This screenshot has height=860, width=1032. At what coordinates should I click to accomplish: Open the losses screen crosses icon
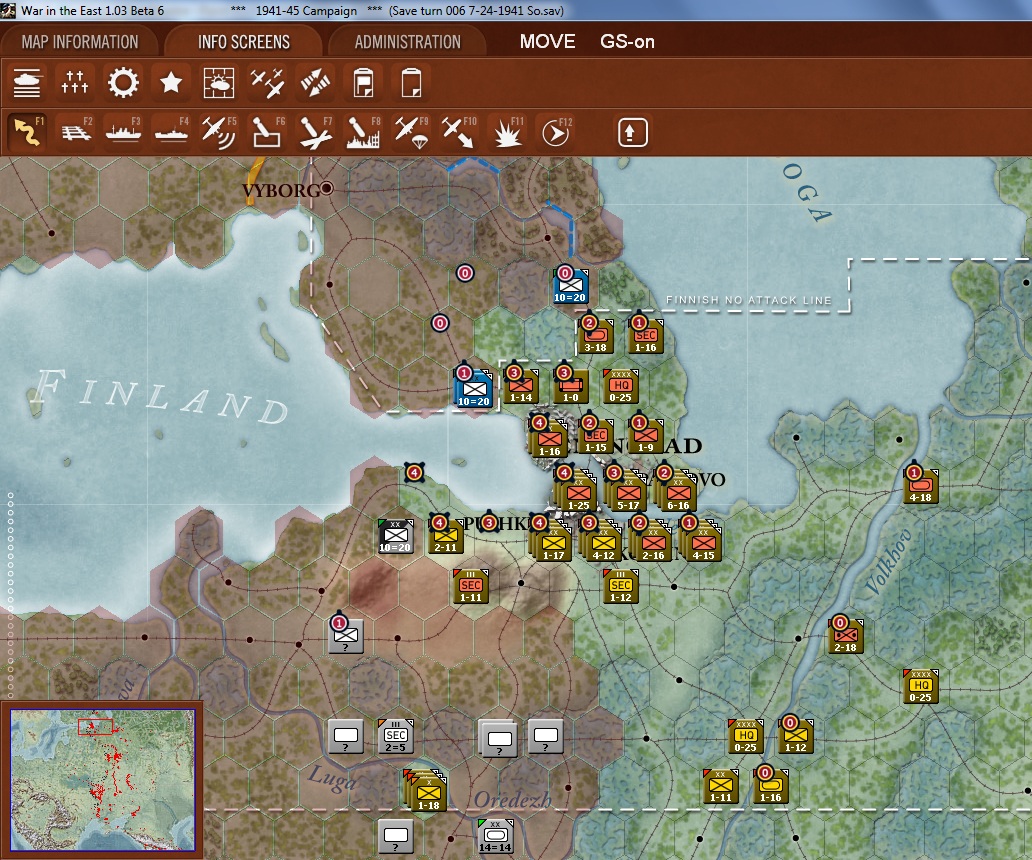click(x=75, y=84)
